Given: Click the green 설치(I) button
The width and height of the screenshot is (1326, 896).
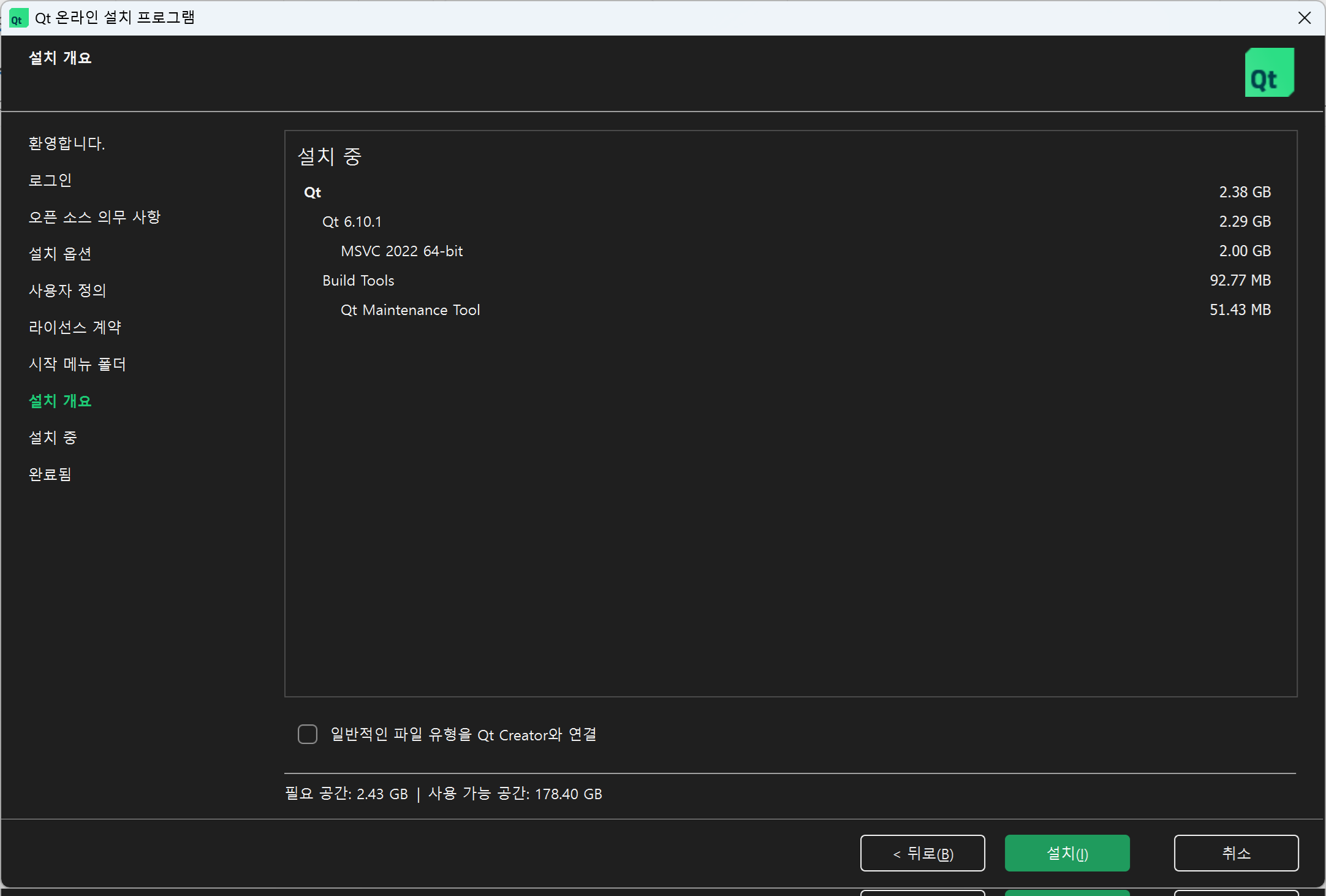Looking at the screenshot, I should tap(1066, 852).
